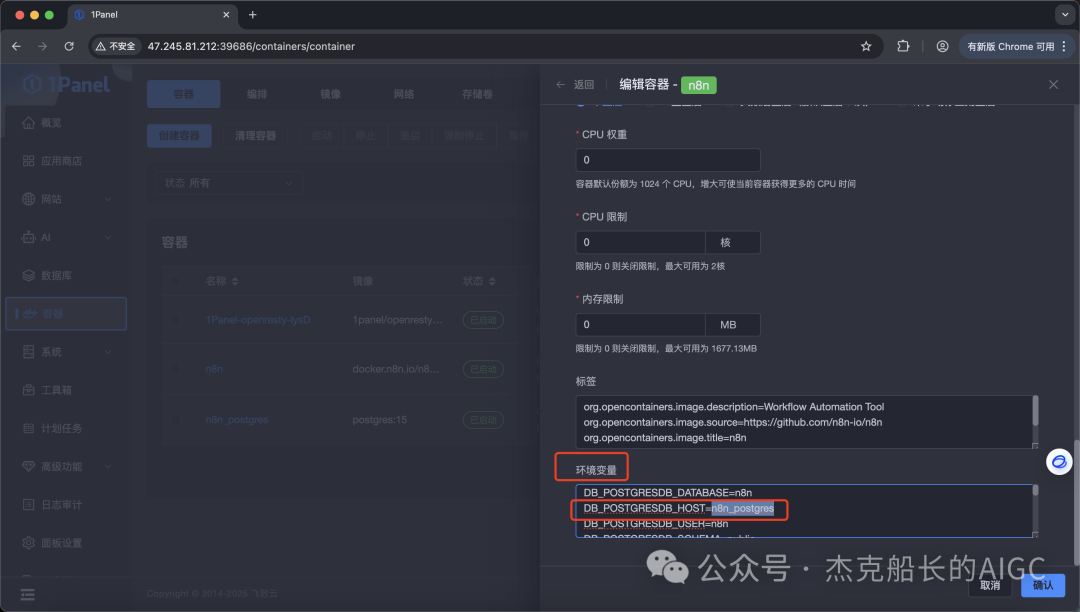This screenshot has width=1080, height=612.
Task: Tick the checkbox for n8n_postgres row
Action: click(175, 419)
